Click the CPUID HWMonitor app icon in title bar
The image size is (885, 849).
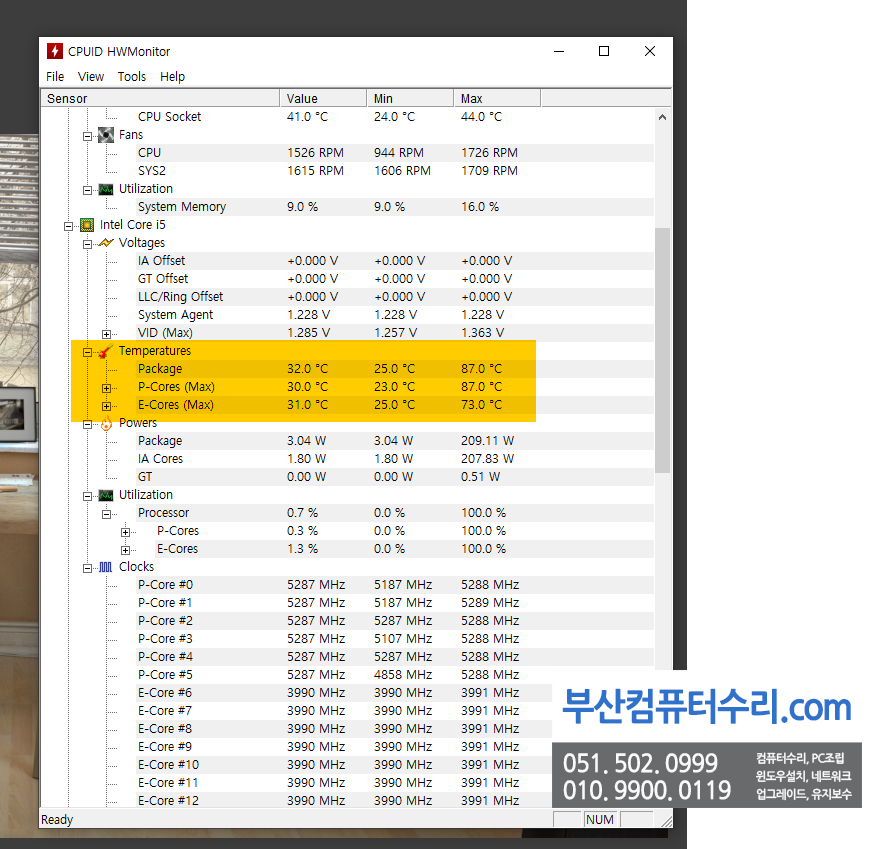[54, 51]
